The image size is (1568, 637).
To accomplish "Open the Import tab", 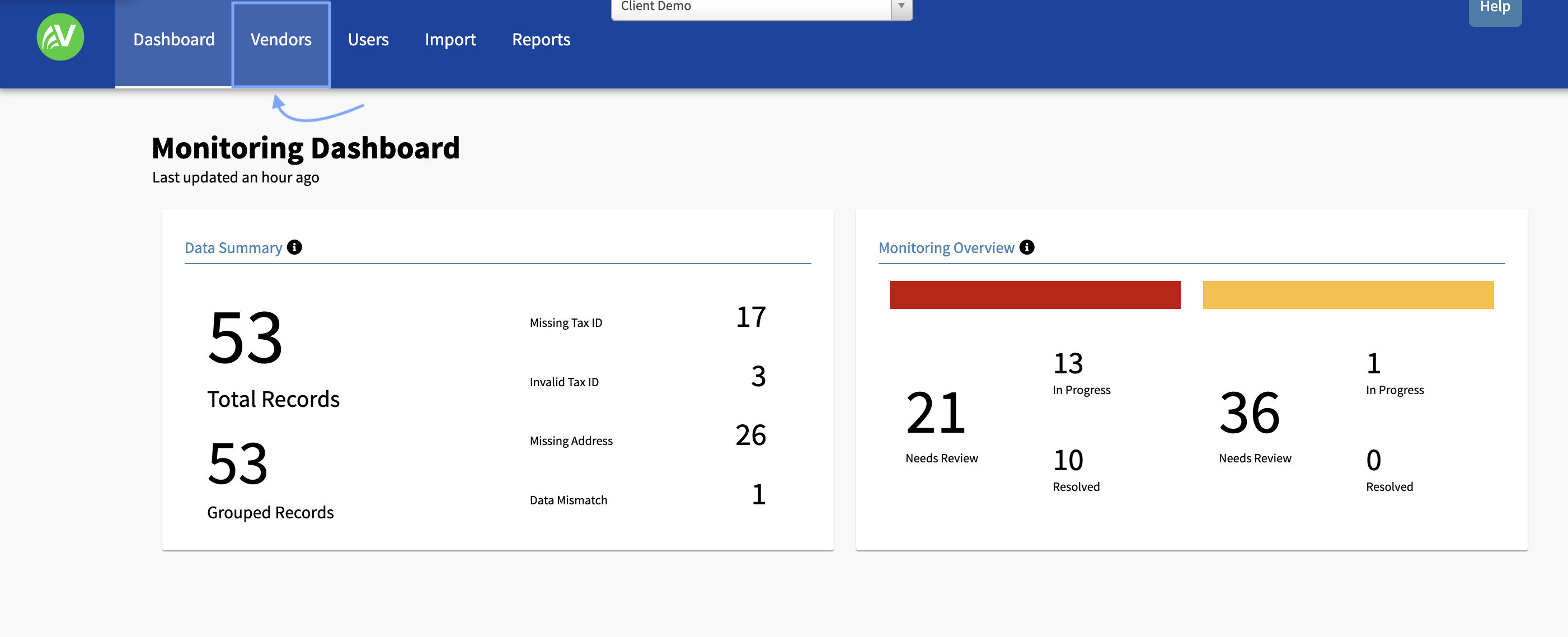I will click(450, 40).
